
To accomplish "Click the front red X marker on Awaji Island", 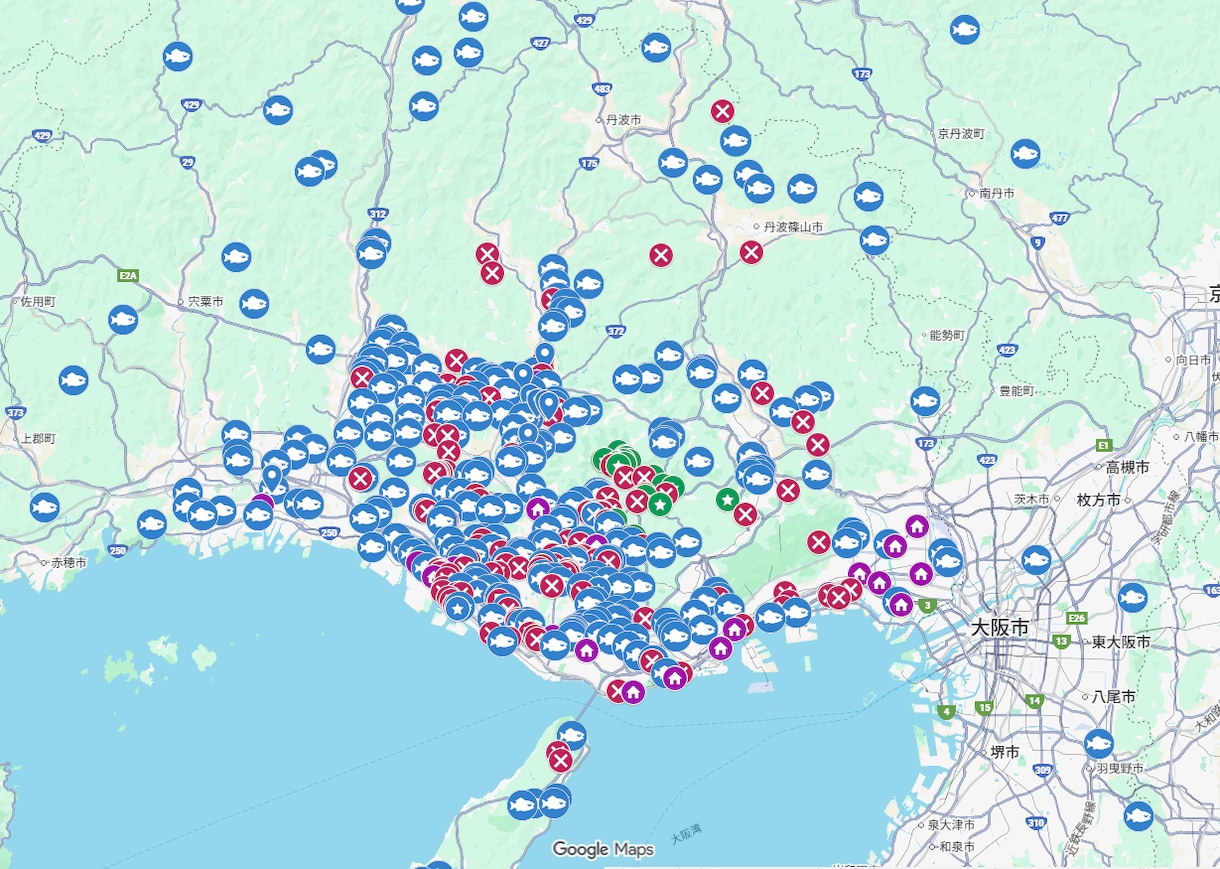I will (560, 760).
